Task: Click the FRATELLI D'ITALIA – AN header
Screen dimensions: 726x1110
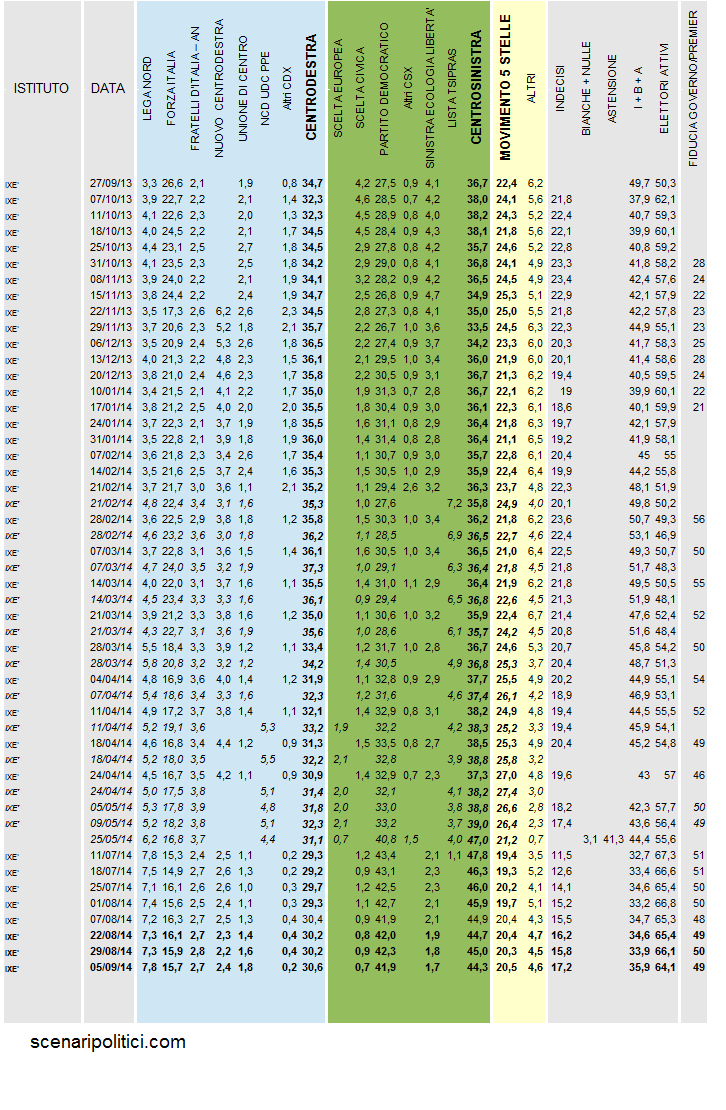Action: (195, 89)
